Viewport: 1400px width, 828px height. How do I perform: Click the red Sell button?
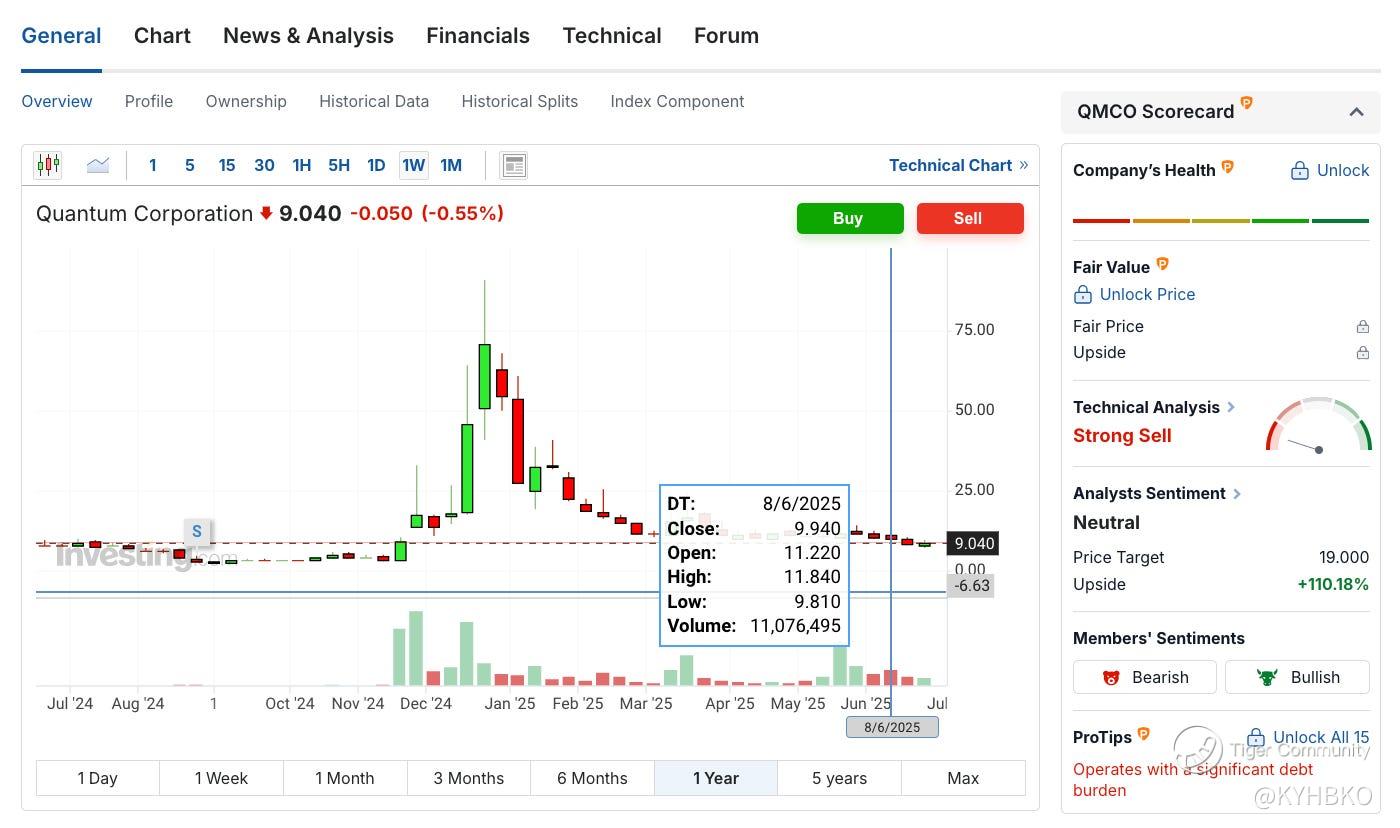[x=970, y=218]
